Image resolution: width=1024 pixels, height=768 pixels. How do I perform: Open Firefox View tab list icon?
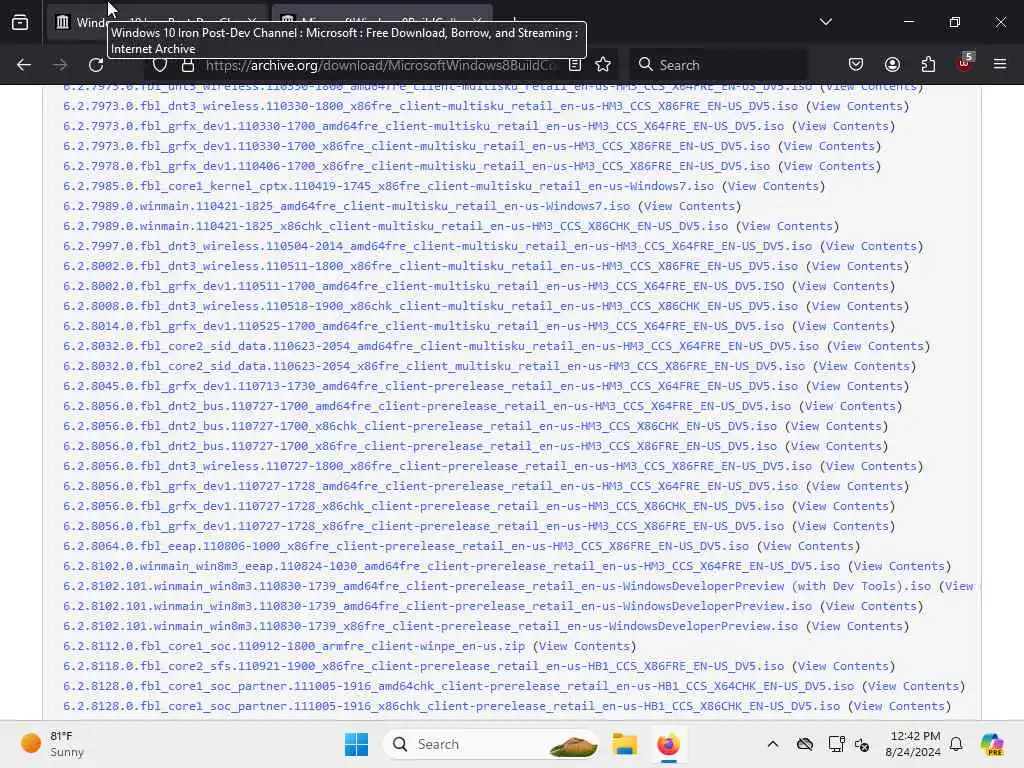tap(20, 22)
